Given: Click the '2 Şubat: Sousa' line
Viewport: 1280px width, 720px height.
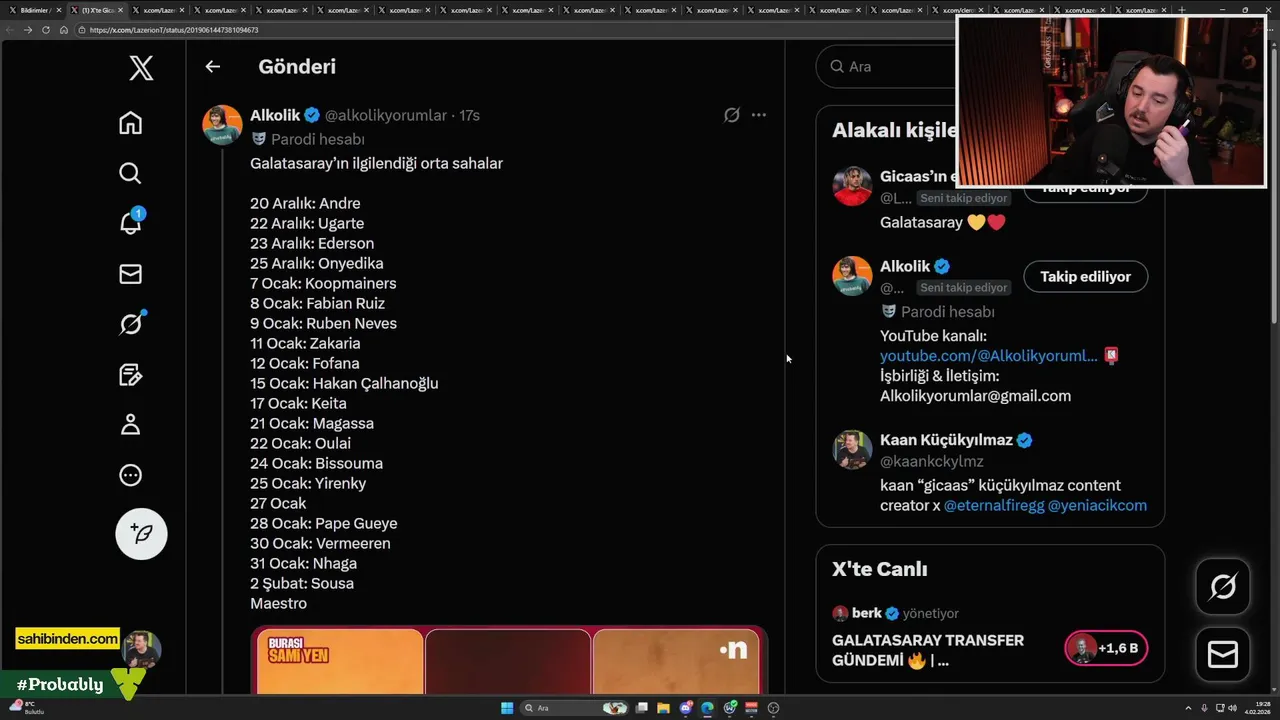Looking at the screenshot, I should (x=302, y=583).
